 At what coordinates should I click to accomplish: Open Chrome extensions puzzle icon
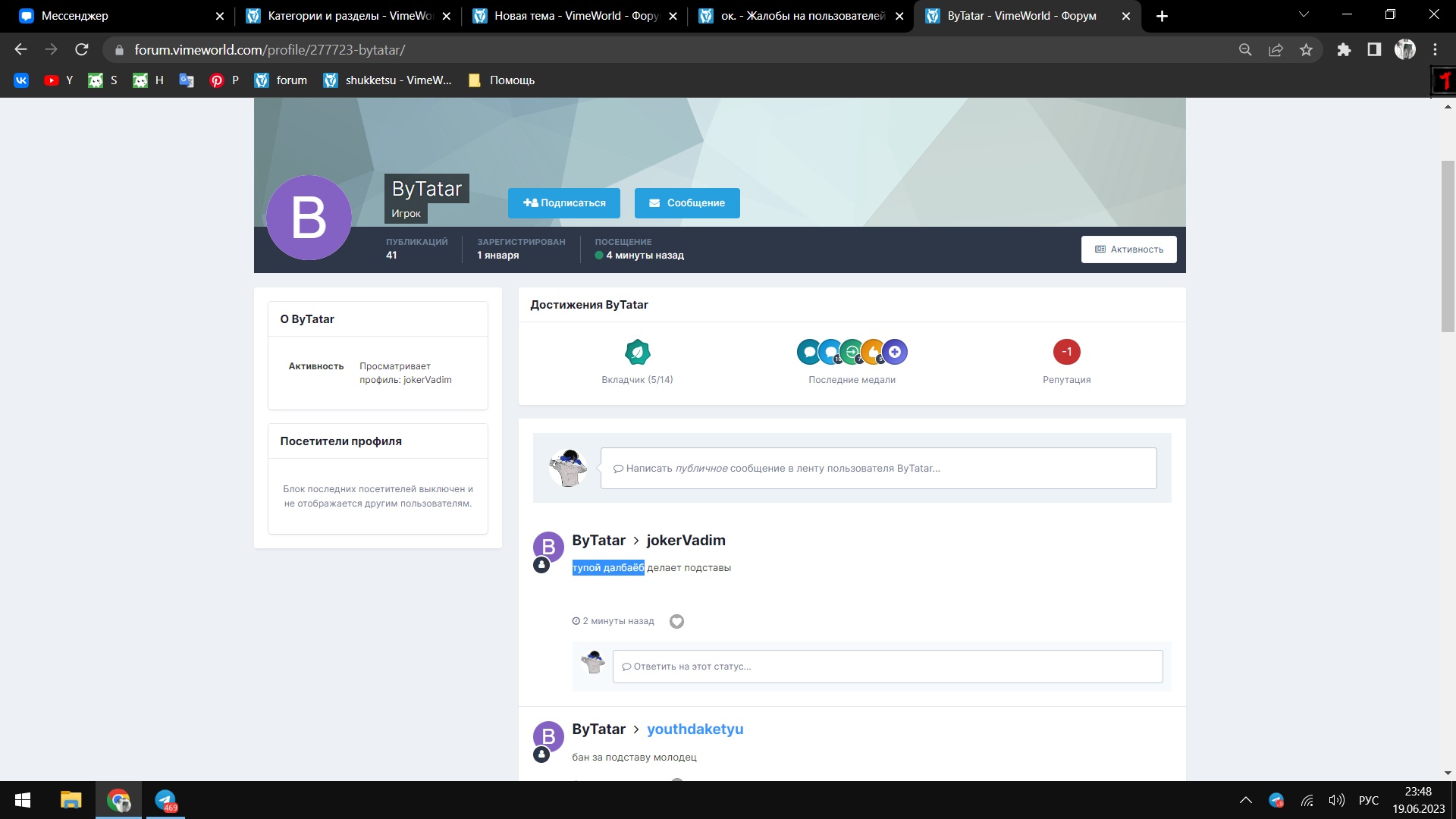coord(1344,50)
